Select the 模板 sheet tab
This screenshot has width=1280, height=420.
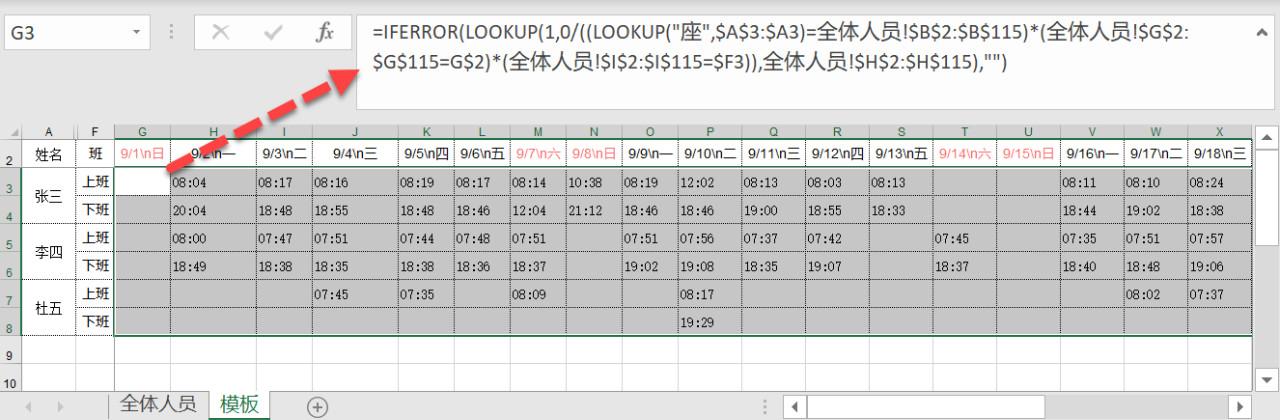pyautogui.click(x=240, y=404)
